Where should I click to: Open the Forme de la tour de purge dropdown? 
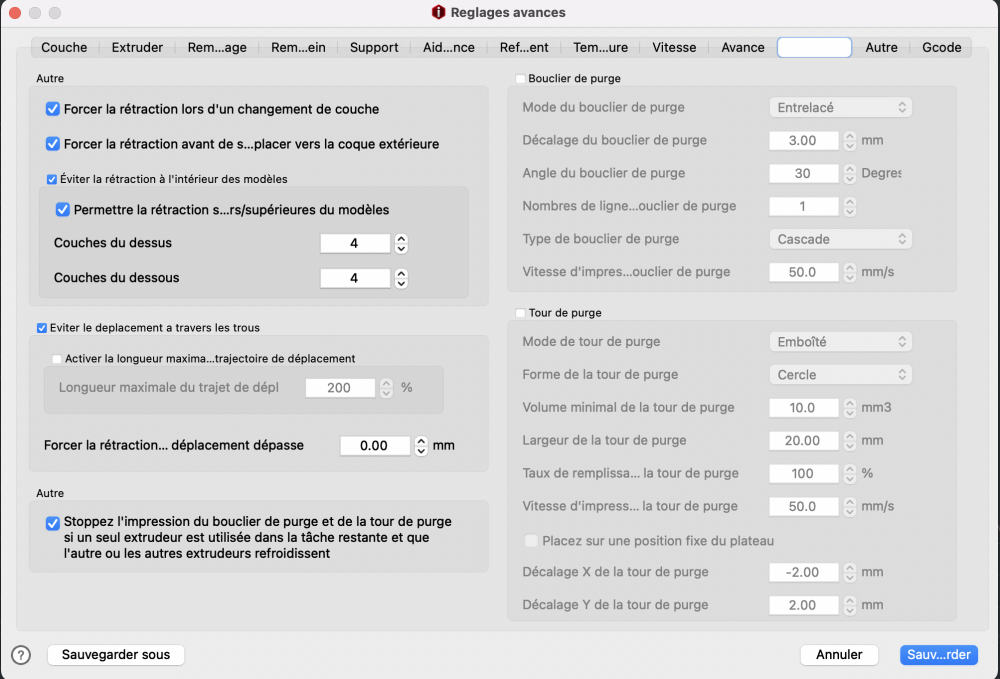(841, 375)
